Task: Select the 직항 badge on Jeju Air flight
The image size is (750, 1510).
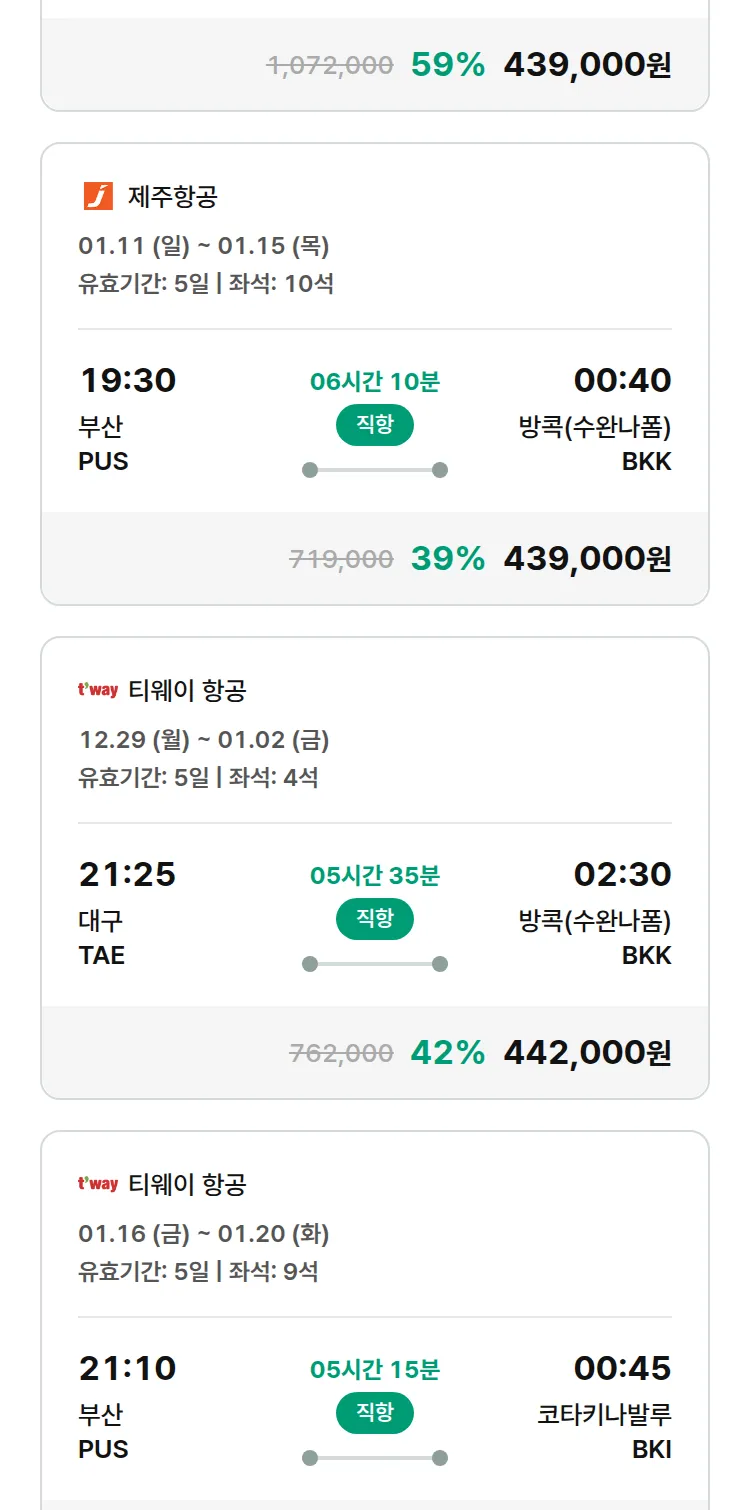Action: pos(374,425)
